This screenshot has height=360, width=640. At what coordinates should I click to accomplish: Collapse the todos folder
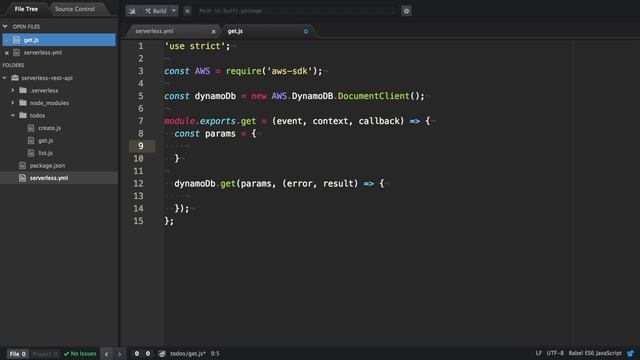click(x=13, y=116)
